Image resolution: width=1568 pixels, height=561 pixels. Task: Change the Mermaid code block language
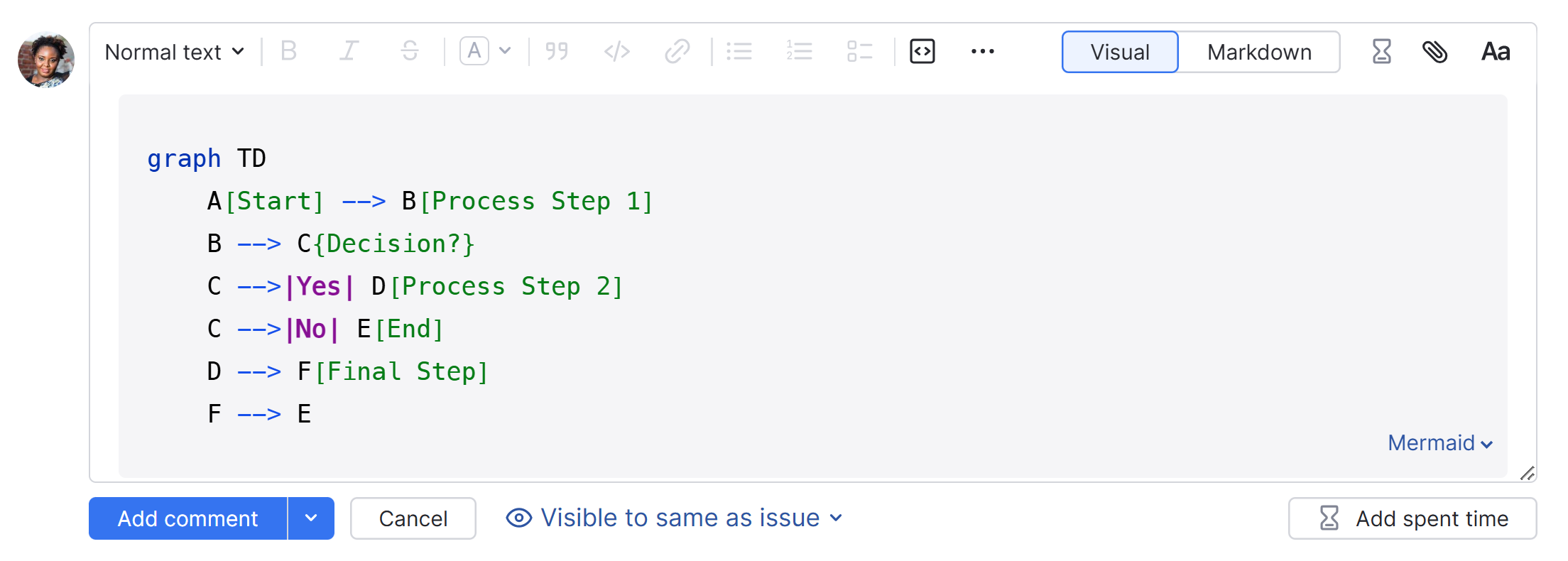[1439, 442]
